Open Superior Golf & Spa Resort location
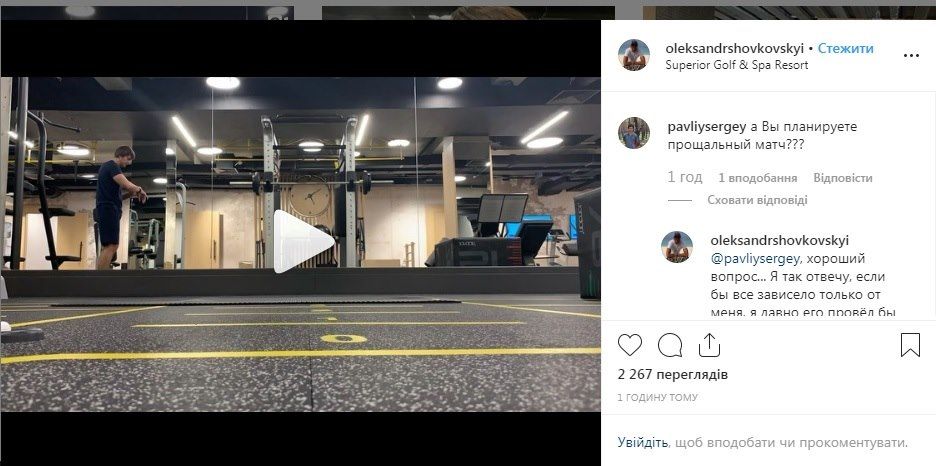Screen dimensions: 936x466 737,65
